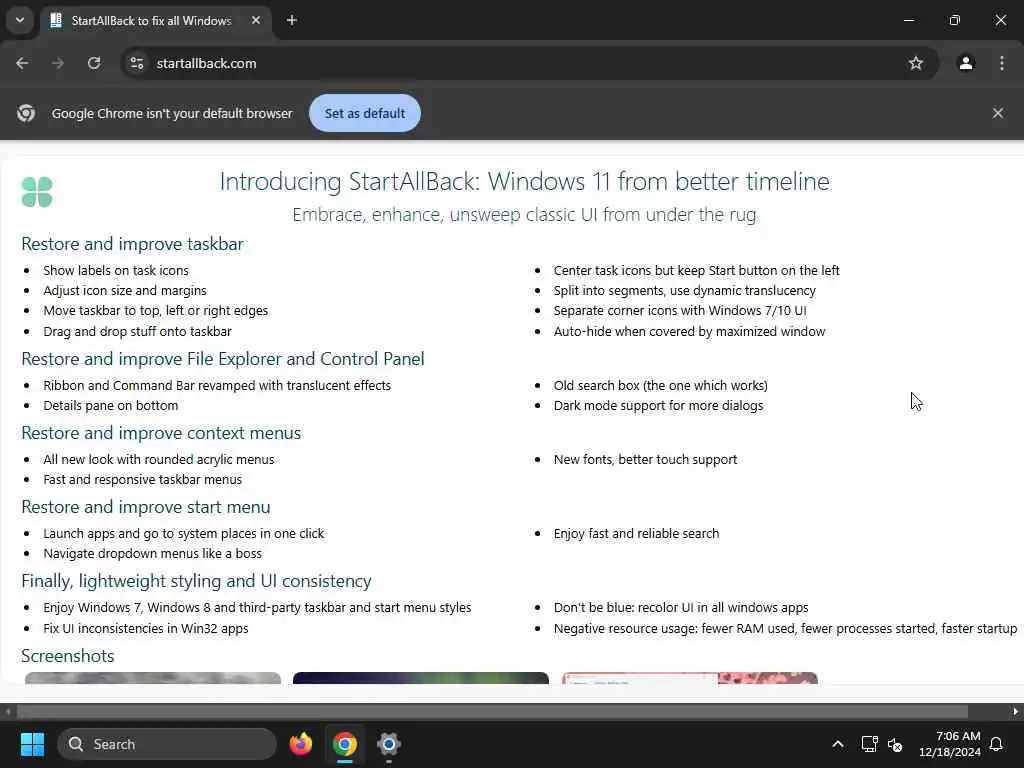Open the dark middle screenshot thumbnail
The image size is (1024, 768).
pos(421,678)
